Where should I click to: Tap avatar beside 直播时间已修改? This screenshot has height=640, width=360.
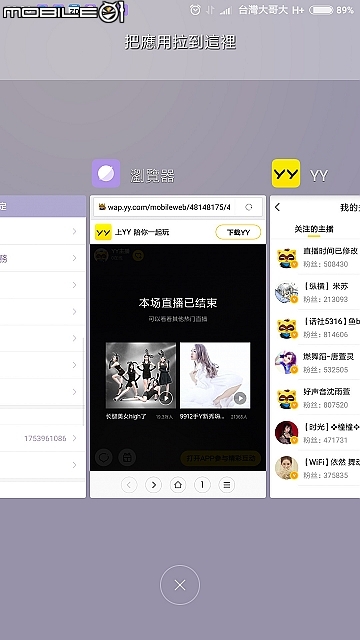(287, 258)
